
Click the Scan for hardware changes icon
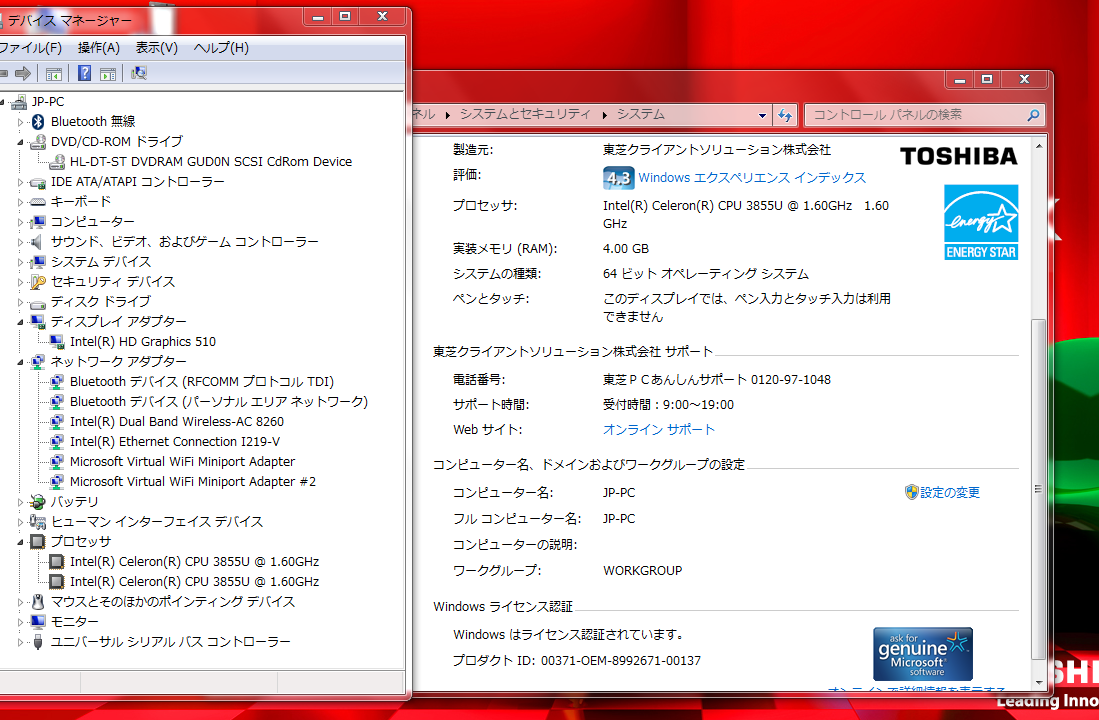pyautogui.click(x=139, y=73)
